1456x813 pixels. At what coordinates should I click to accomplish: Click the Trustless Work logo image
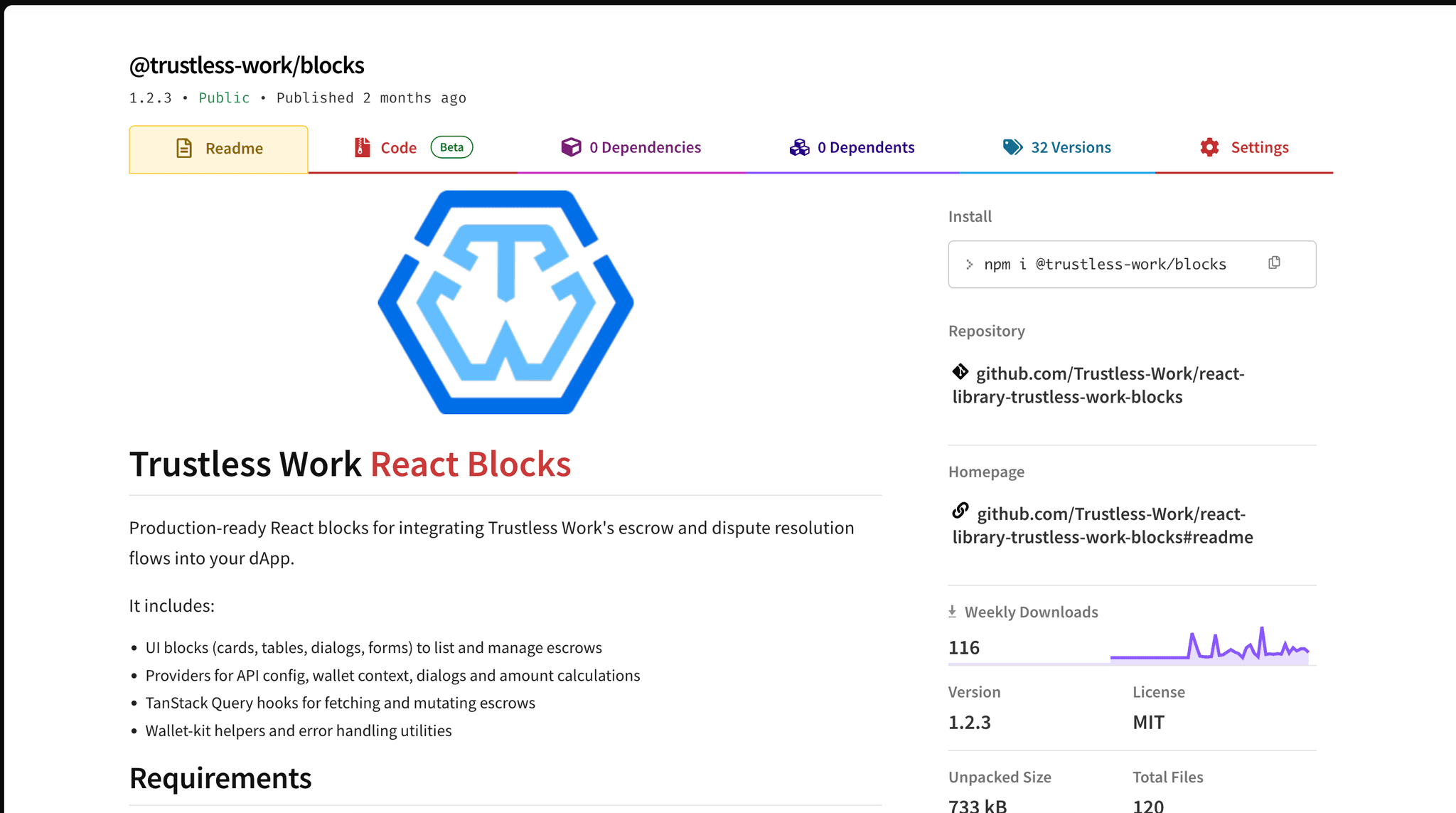[505, 302]
